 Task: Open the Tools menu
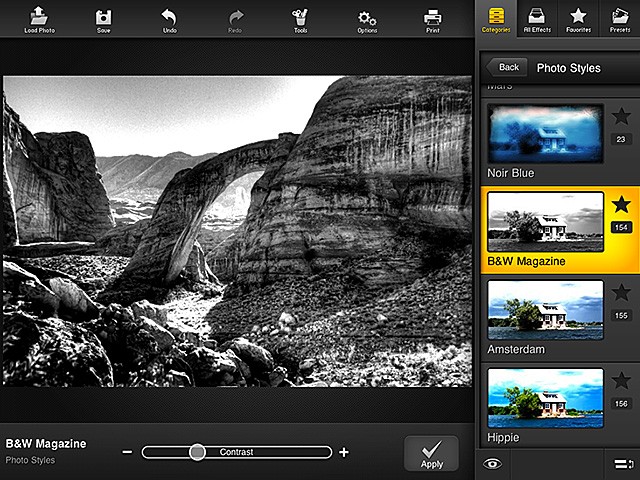pos(300,18)
